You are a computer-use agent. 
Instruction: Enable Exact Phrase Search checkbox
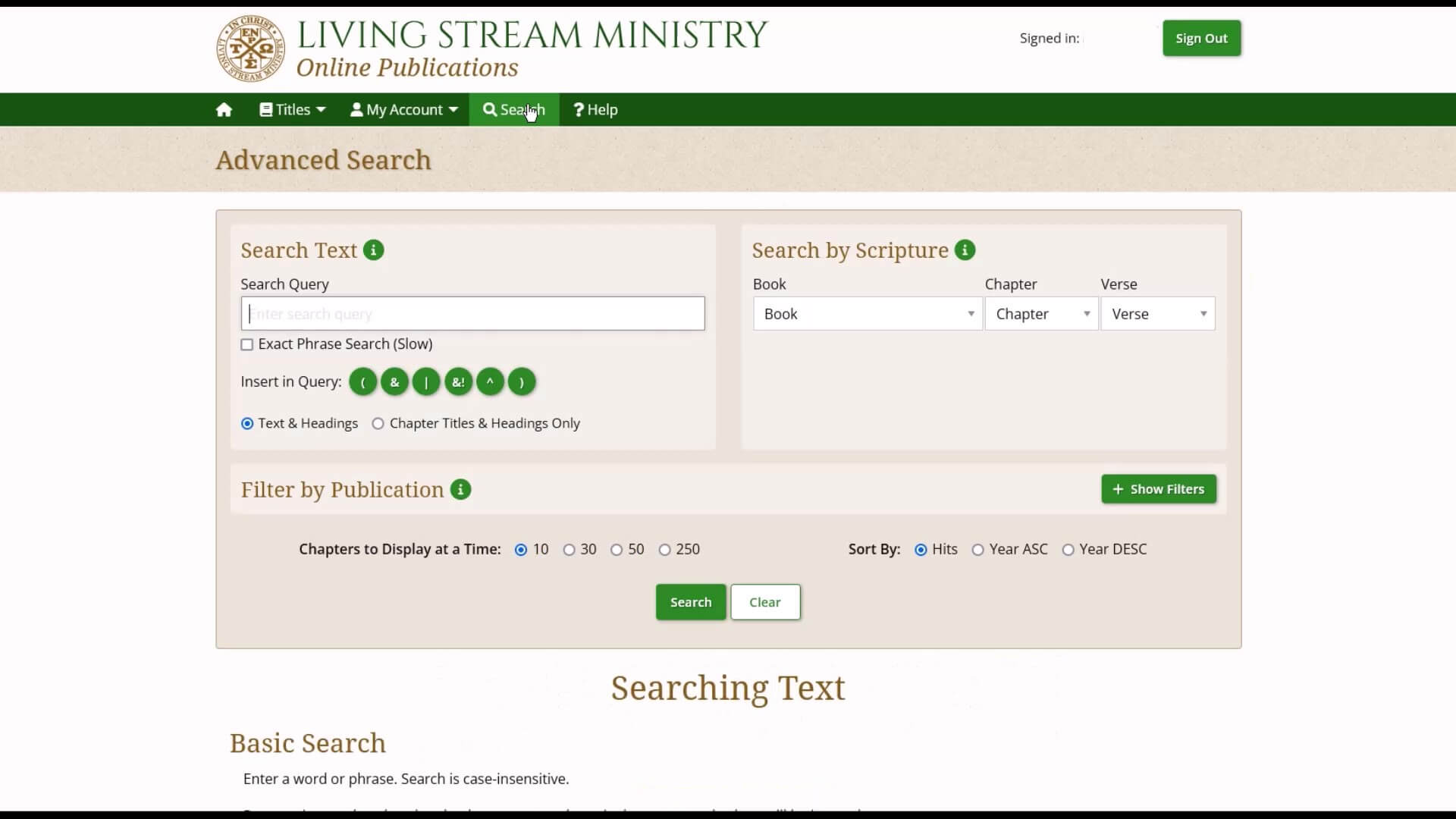[x=246, y=344]
